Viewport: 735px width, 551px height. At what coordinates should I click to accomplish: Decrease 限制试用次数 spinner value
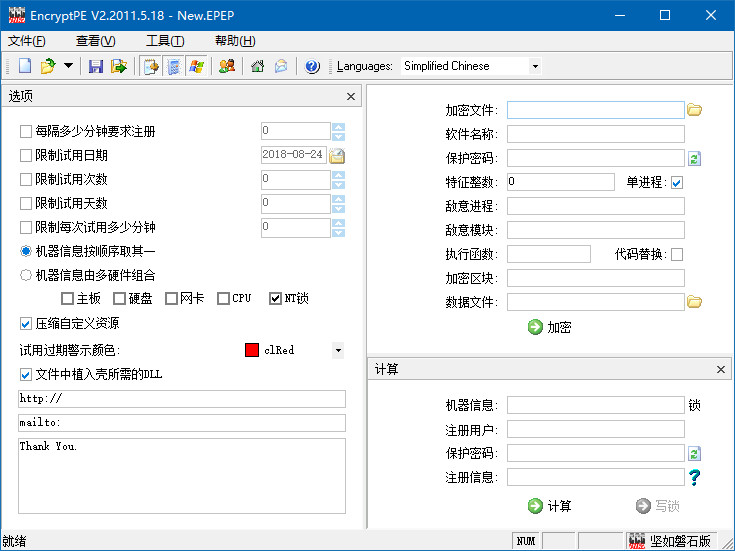[338, 185]
